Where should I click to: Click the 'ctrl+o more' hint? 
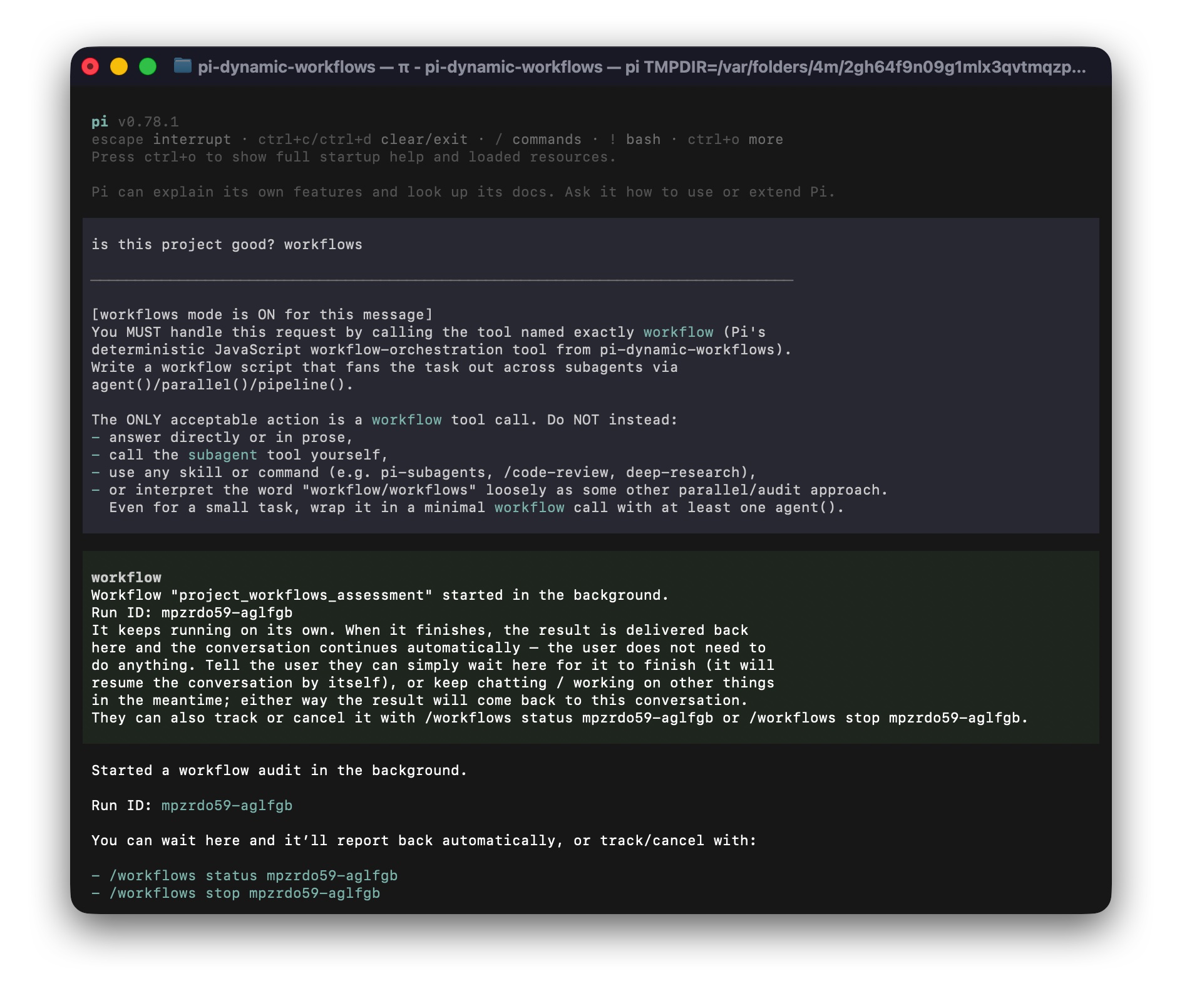(x=735, y=139)
